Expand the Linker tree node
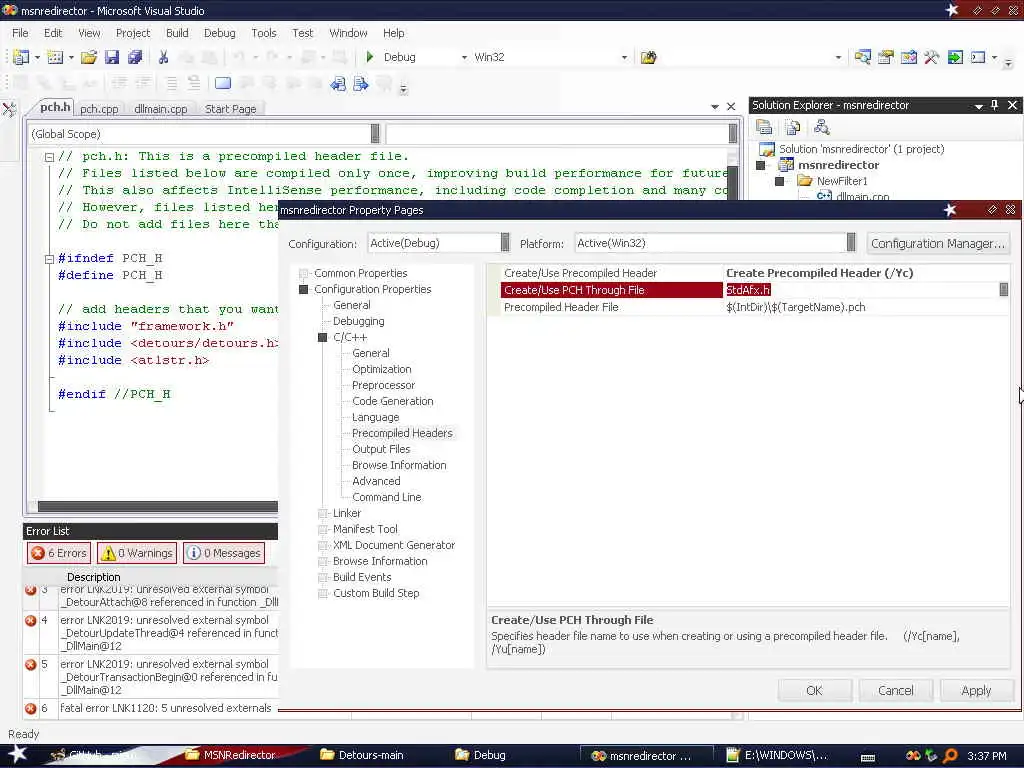 pyautogui.click(x=323, y=513)
